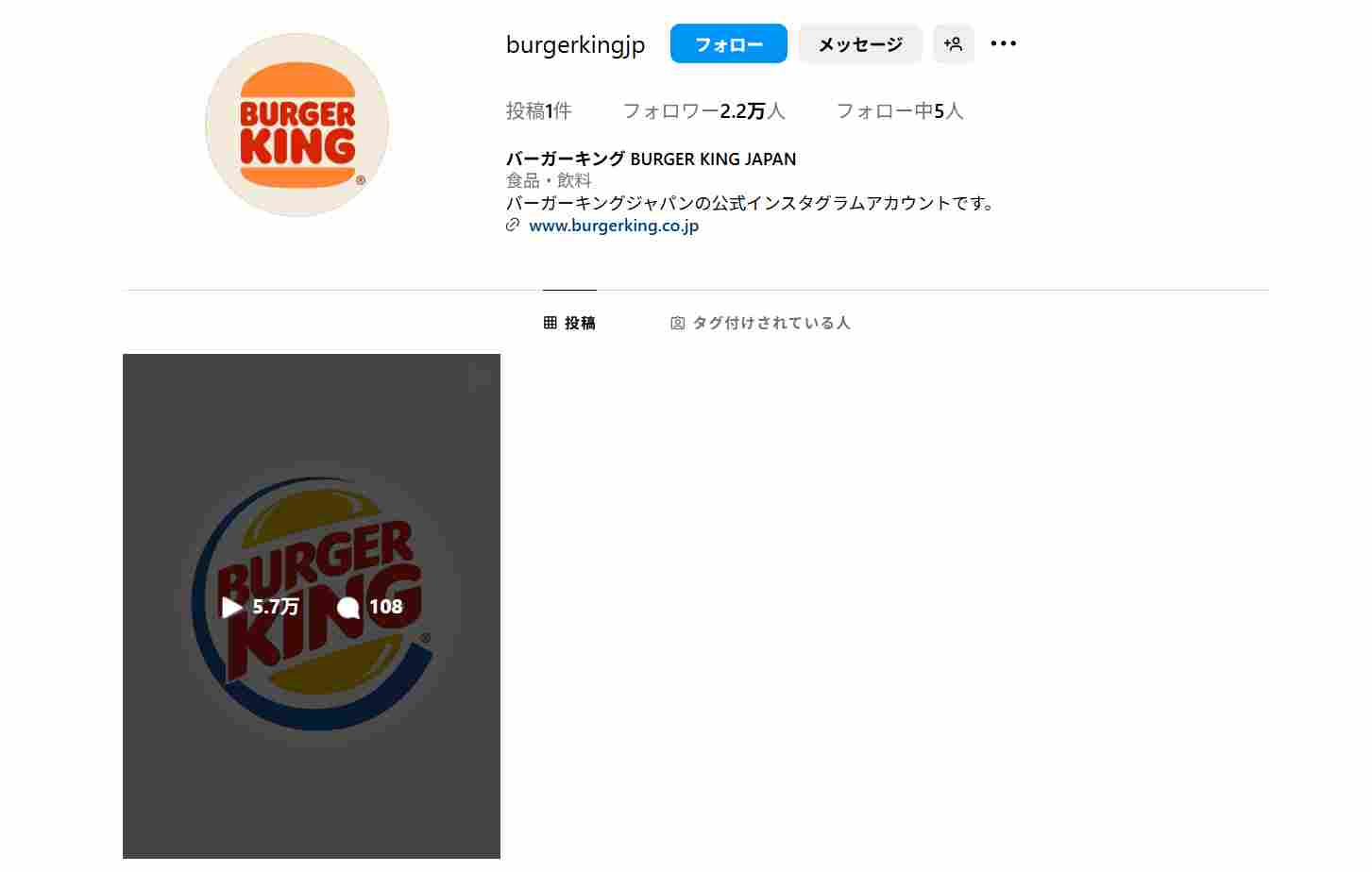Visit the www.burgerking.co.jp link
The image size is (1372, 872).
(614, 226)
